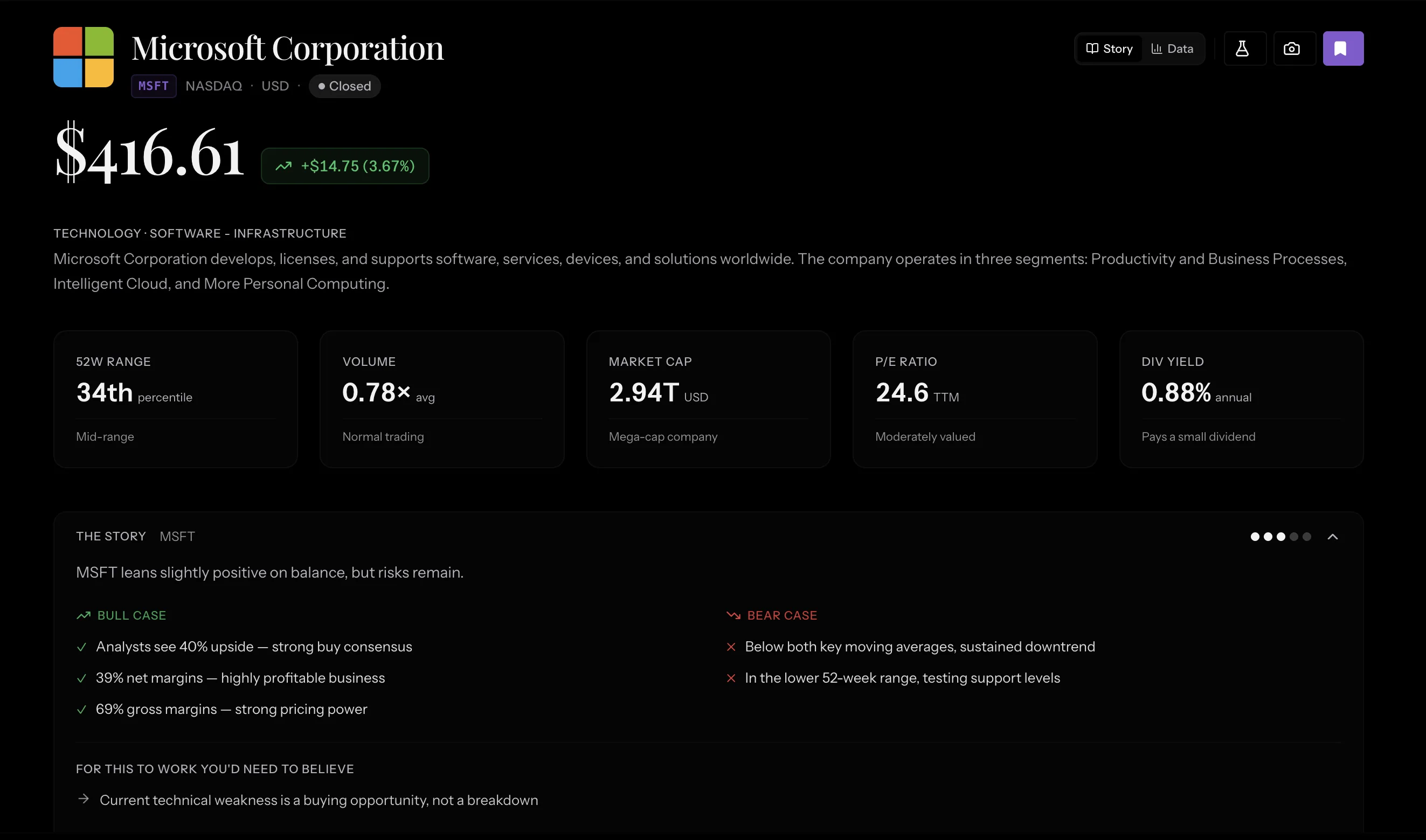Viewport: 1426px width, 840px height.
Task: Click the MSFT ticker tab label
Action: point(153,86)
